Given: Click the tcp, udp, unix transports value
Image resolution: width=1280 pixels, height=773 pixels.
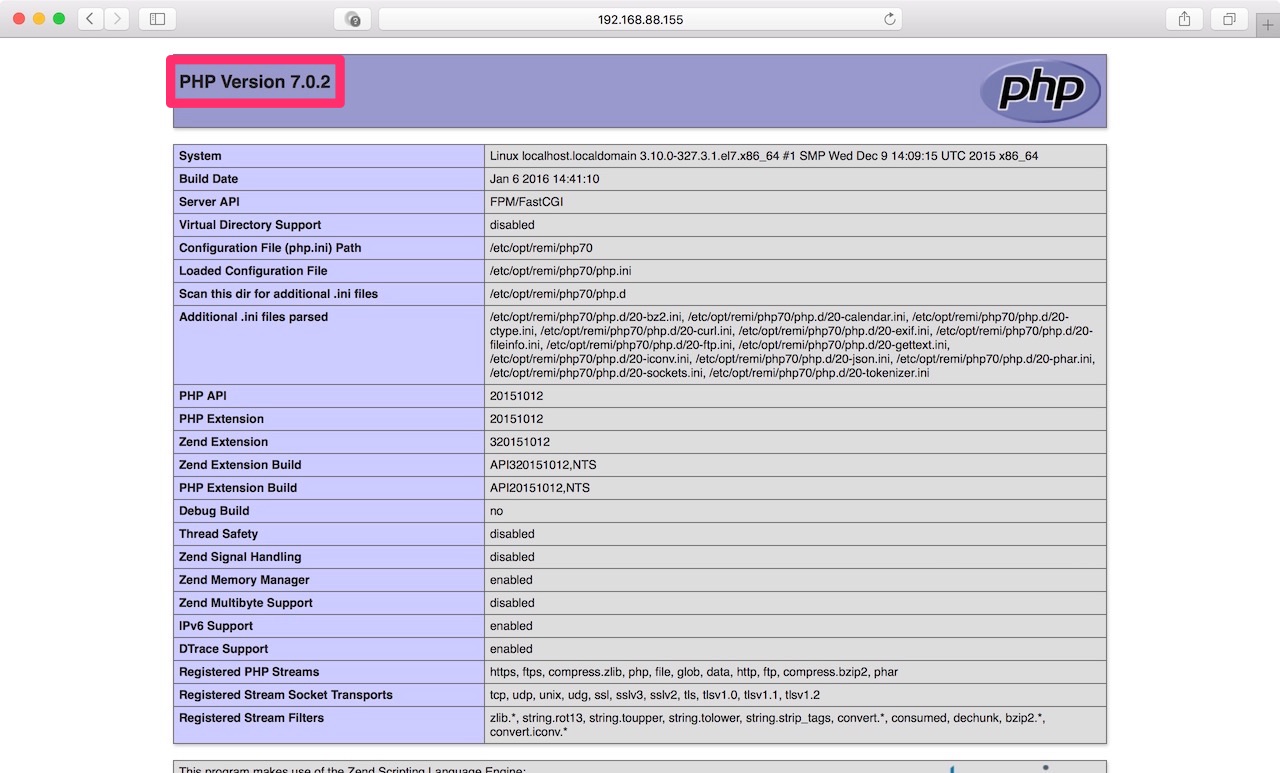Looking at the screenshot, I should (655, 695).
